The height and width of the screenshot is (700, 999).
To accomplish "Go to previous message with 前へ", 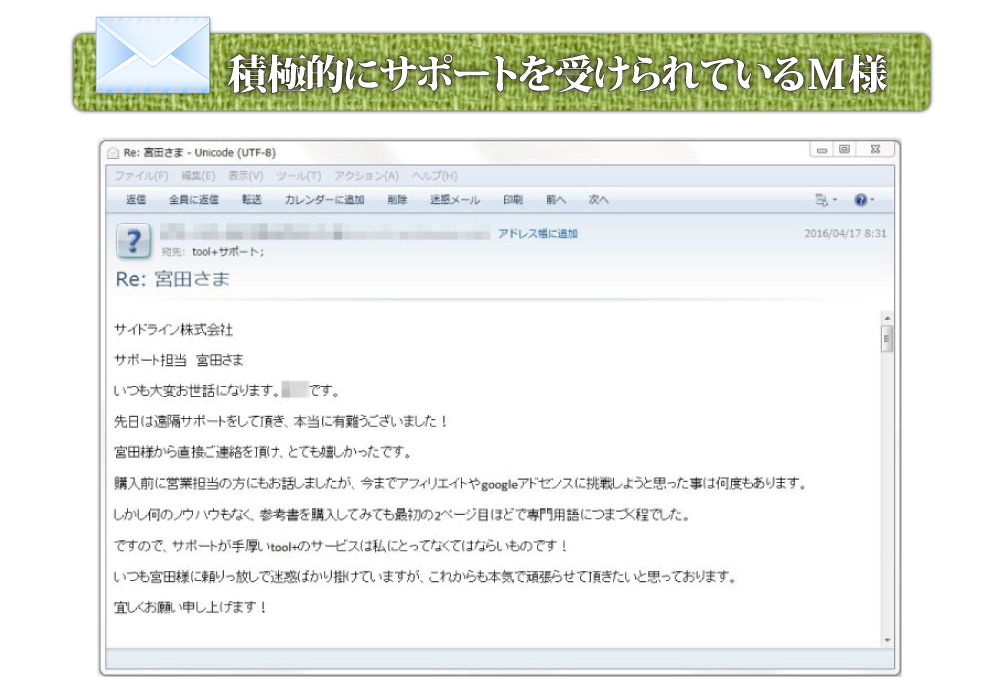I will [x=556, y=200].
